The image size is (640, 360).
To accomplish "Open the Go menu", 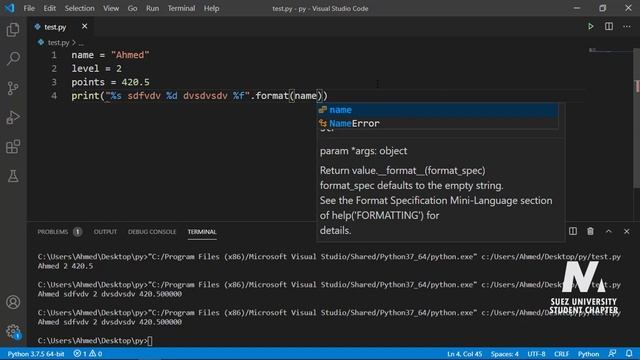I will click(x=132, y=8).
